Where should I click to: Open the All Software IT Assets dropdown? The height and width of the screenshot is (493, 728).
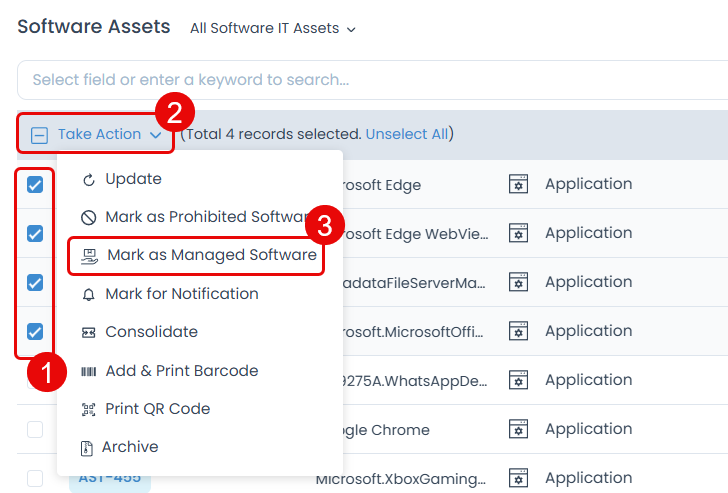point(273,28)
